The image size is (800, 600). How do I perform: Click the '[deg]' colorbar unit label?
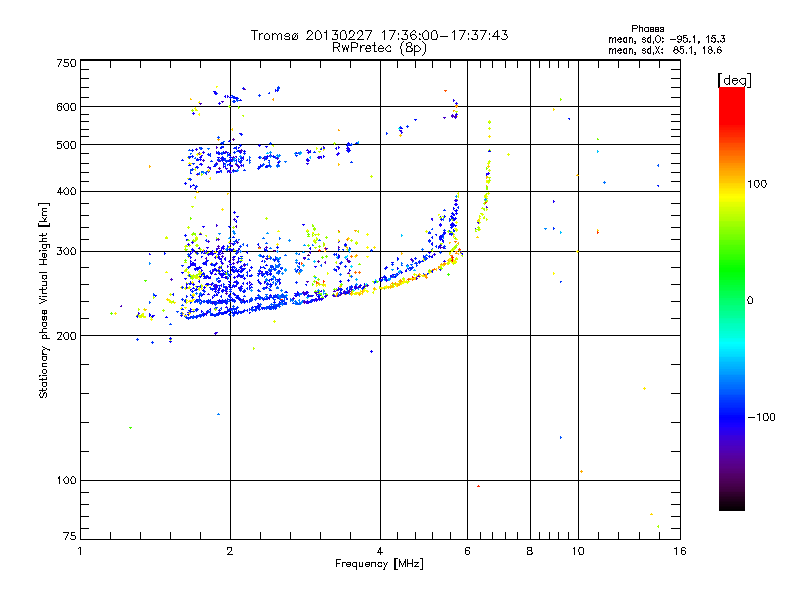734,80
